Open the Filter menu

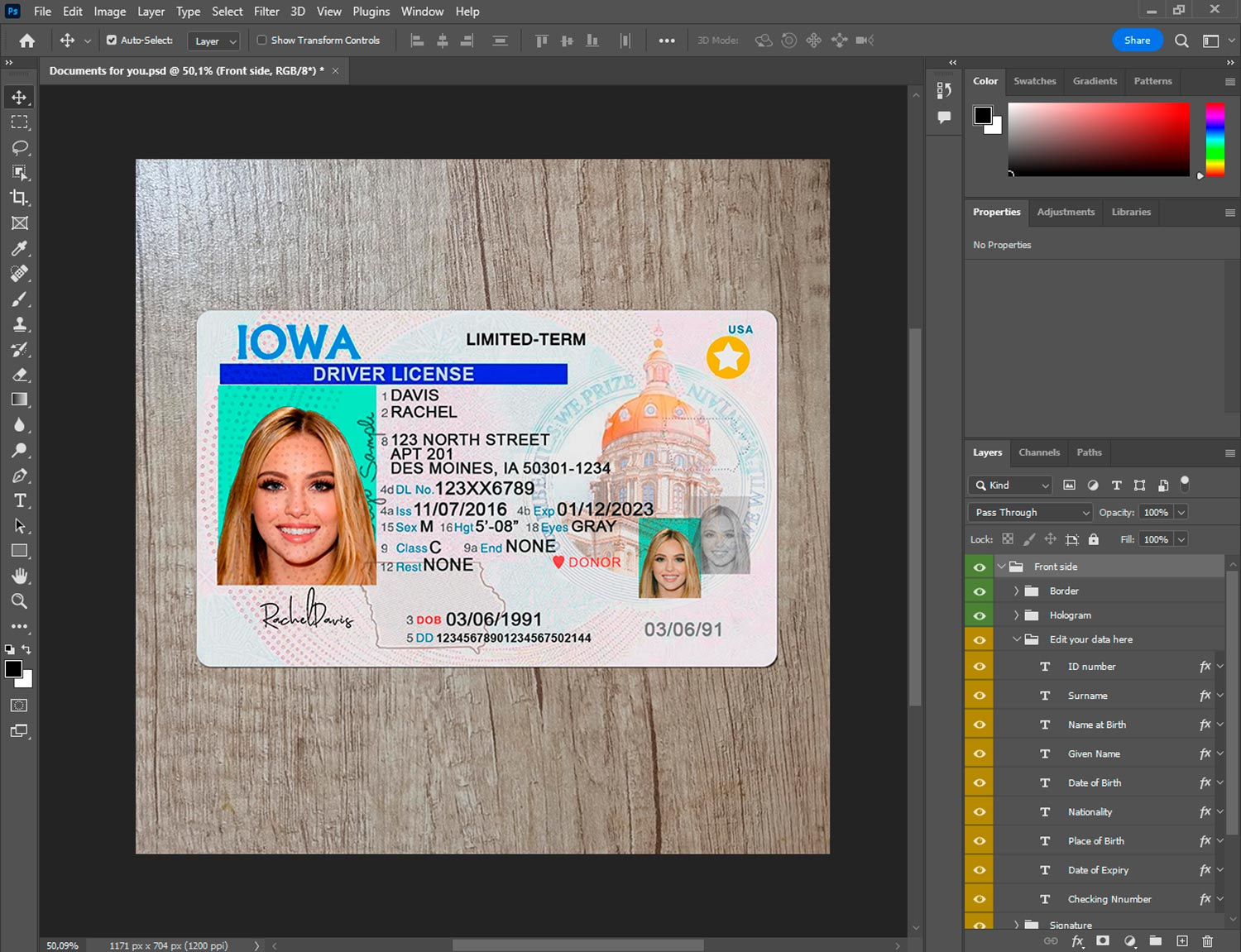[266, 12]
